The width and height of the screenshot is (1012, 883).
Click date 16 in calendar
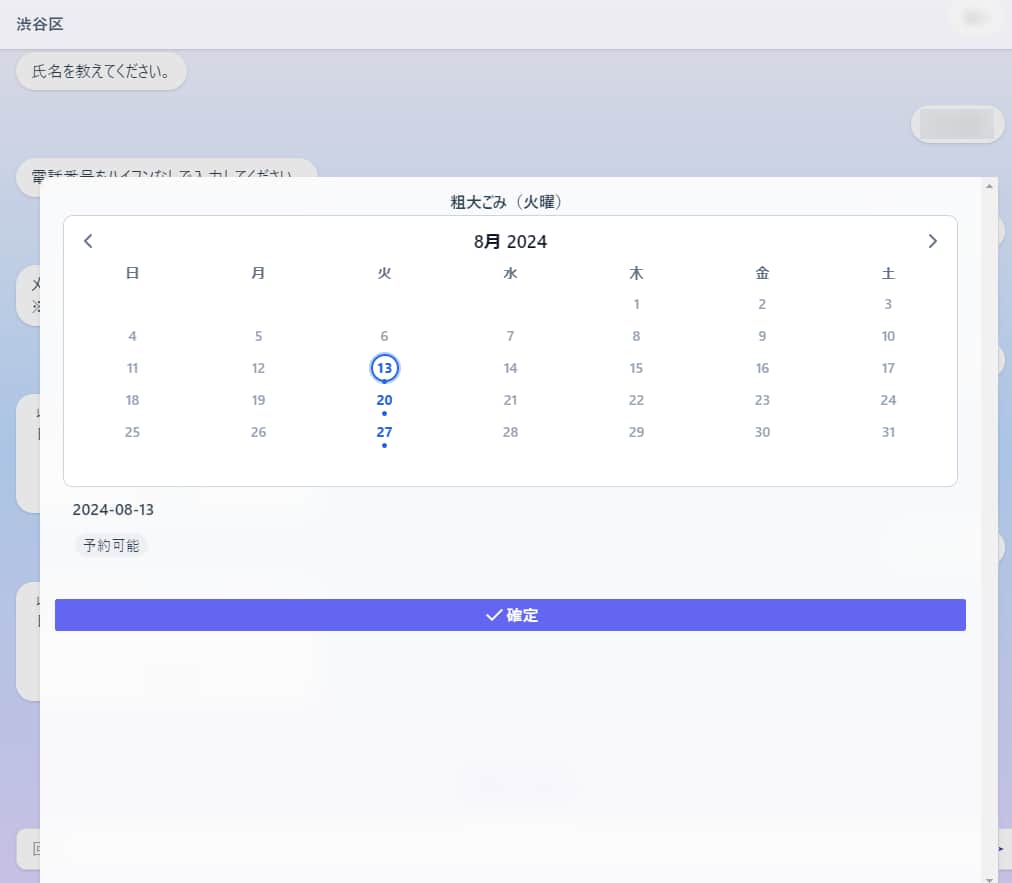pyautogui.click(x=762, y=368)
